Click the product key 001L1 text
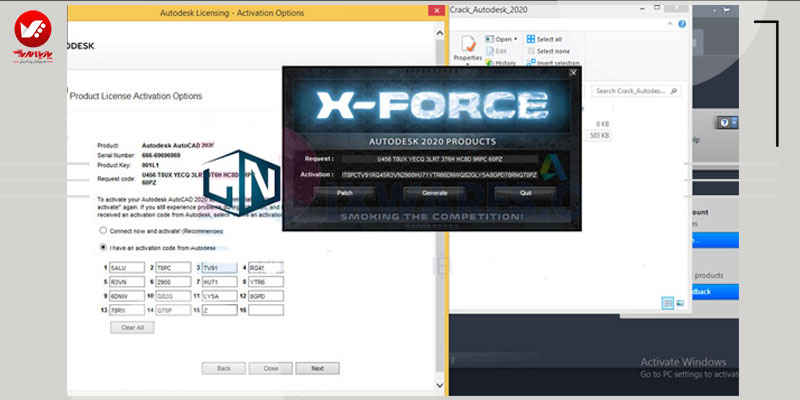800x400 pixels. (x=150, y=165)
